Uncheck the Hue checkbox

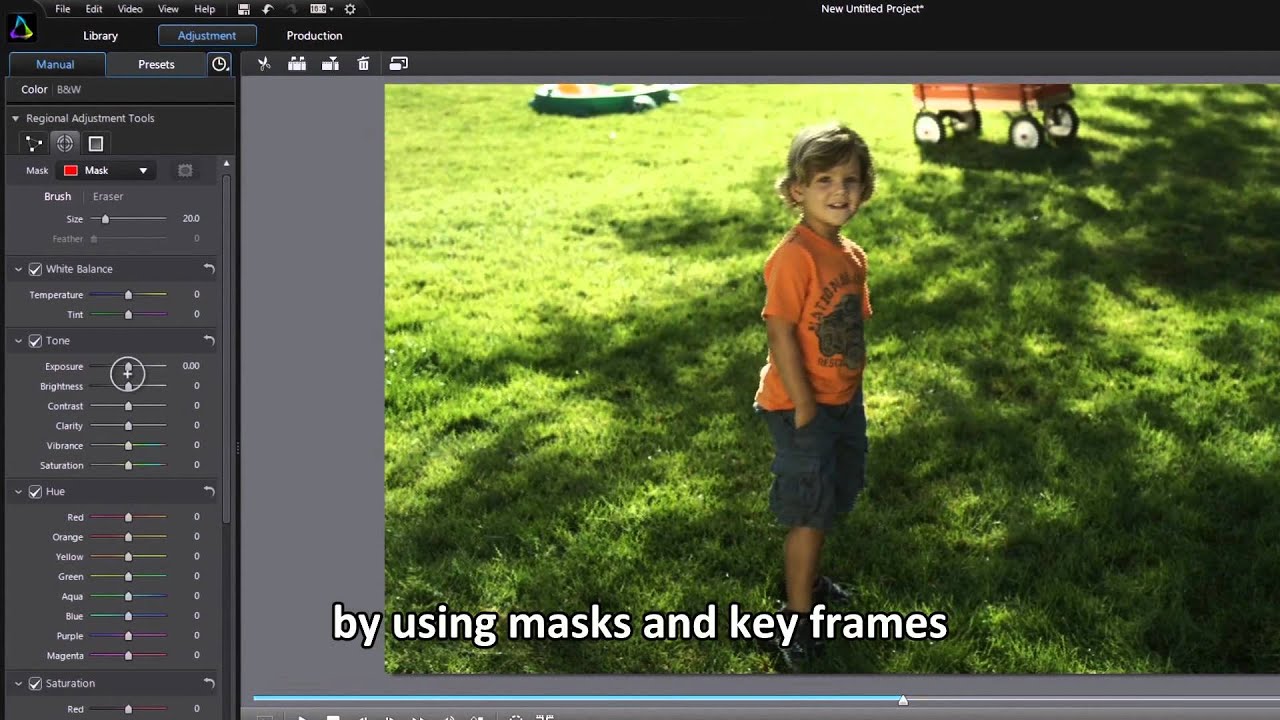pos(35,492)
